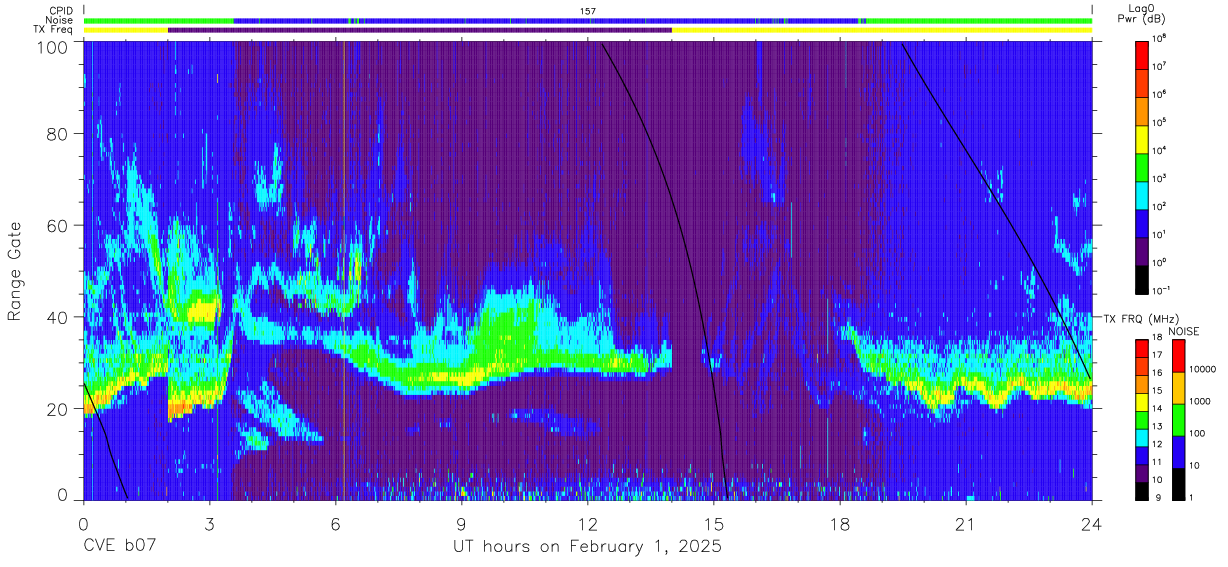This screenshot has width=1228, height=567.
Task: Click the 16 MHz label on frequency legend
Action: tap(1158, 373)
